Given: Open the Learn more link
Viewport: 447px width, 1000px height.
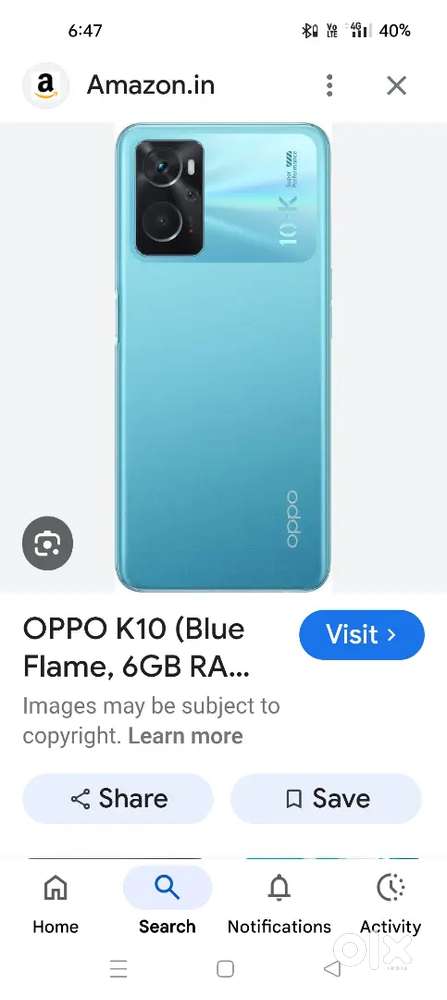Looking at the screenshot, I should click(186, 735).
